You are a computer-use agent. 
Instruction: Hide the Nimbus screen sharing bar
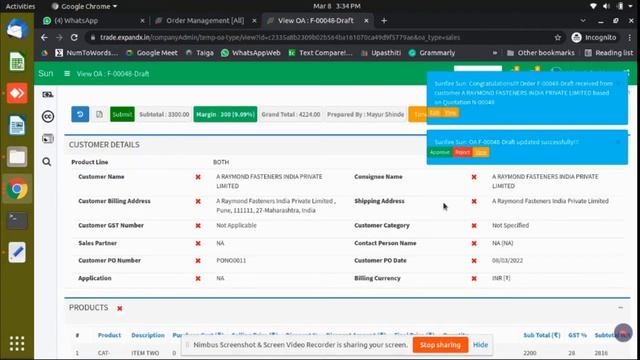[x=480, y=345]
